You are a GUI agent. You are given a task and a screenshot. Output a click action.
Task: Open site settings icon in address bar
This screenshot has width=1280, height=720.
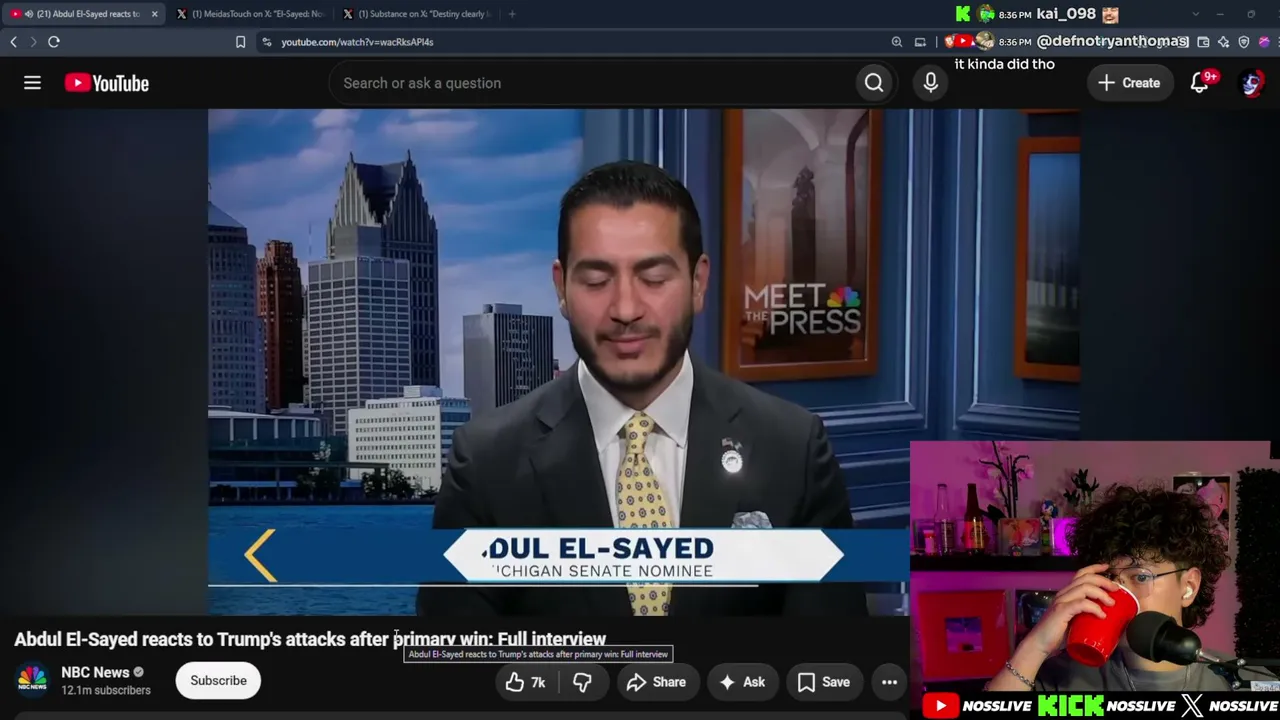(x=266, y=42)
